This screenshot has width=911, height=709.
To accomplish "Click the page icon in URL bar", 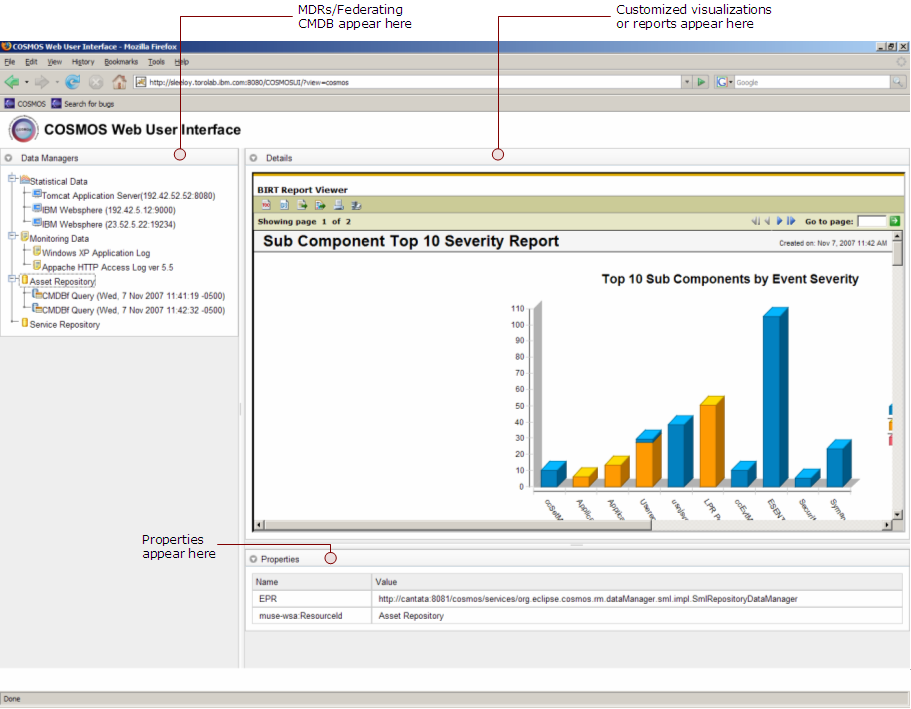I will click(141, 82).
